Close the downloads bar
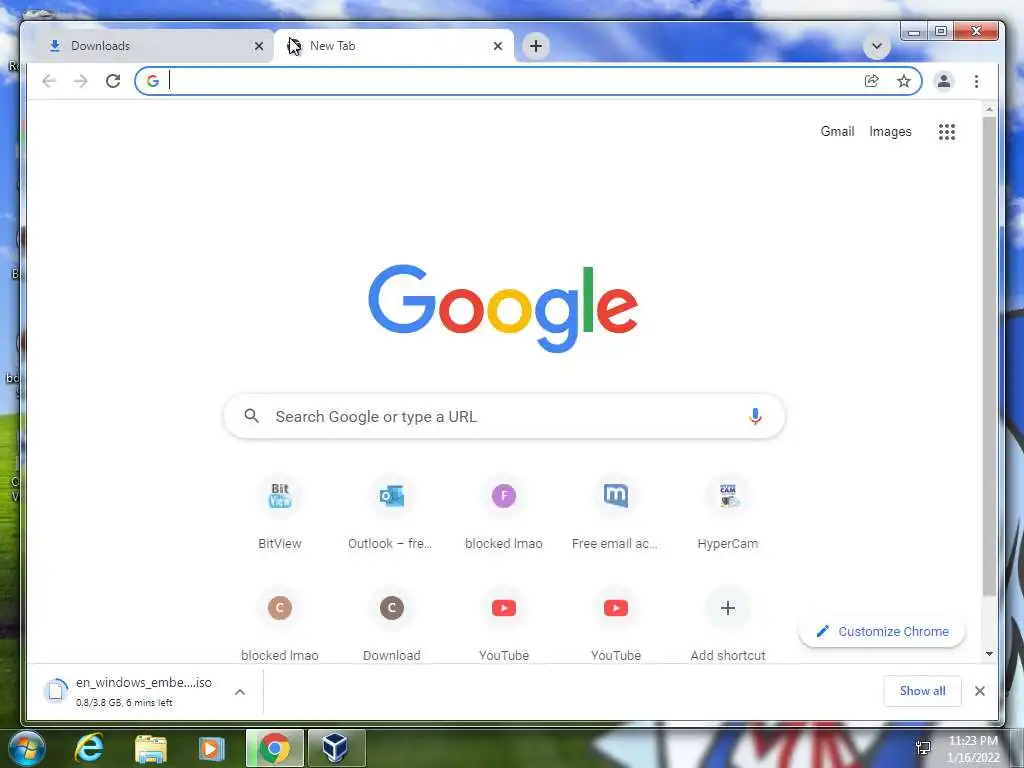 [980, 691]
